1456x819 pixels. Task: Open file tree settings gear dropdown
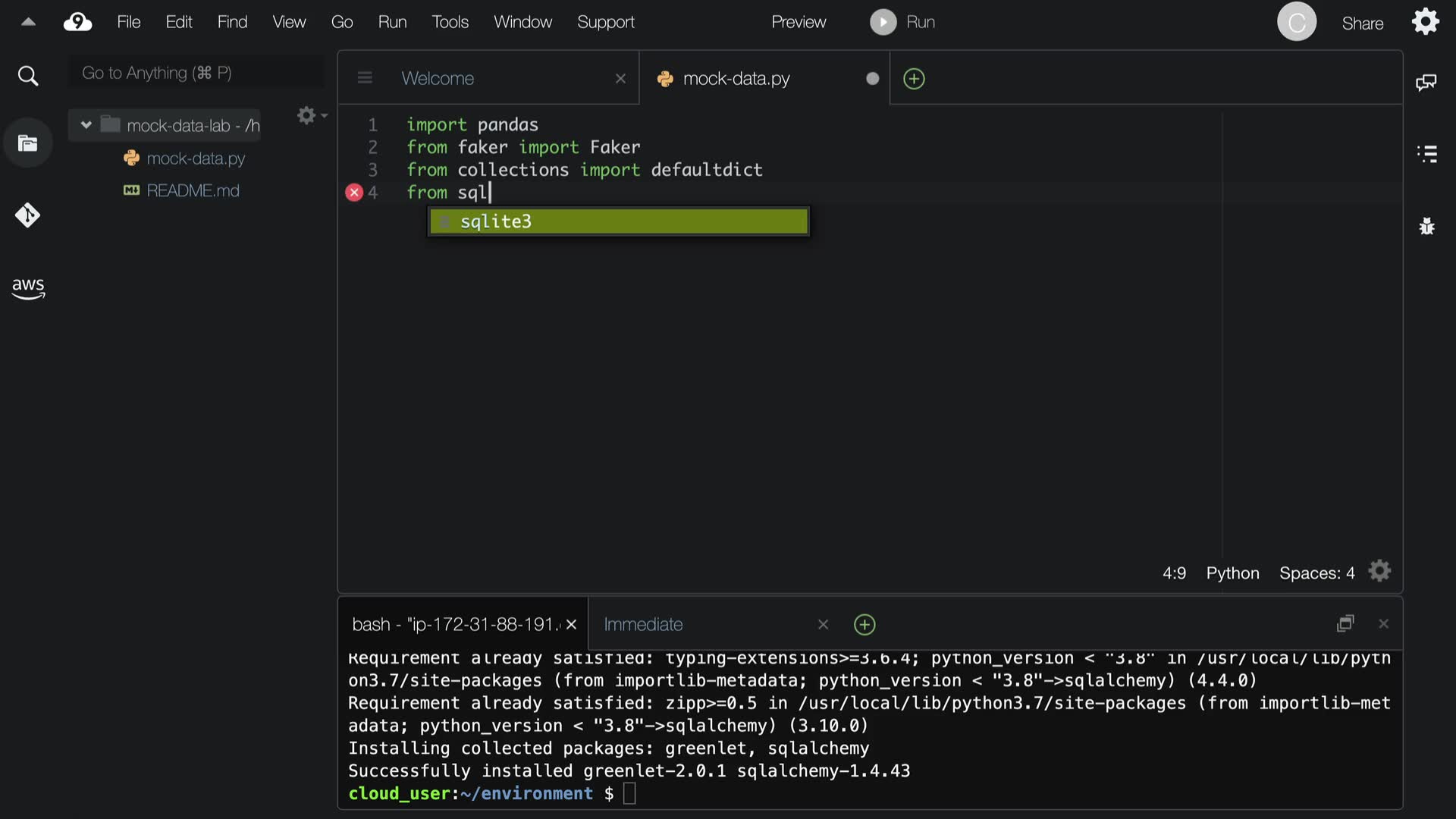click(311, 115)
